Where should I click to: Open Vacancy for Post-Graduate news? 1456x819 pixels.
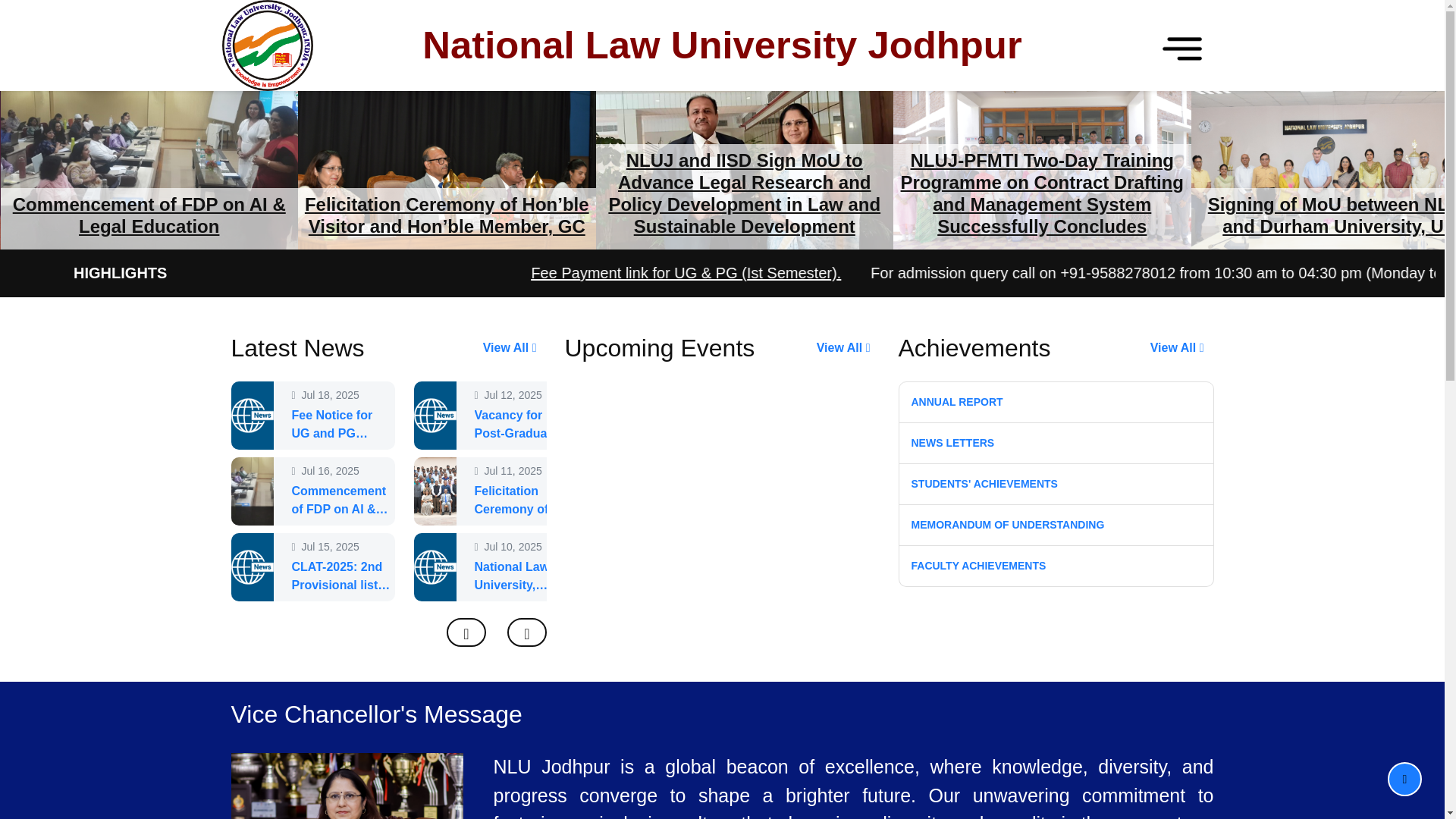click(x=510, y=425)
